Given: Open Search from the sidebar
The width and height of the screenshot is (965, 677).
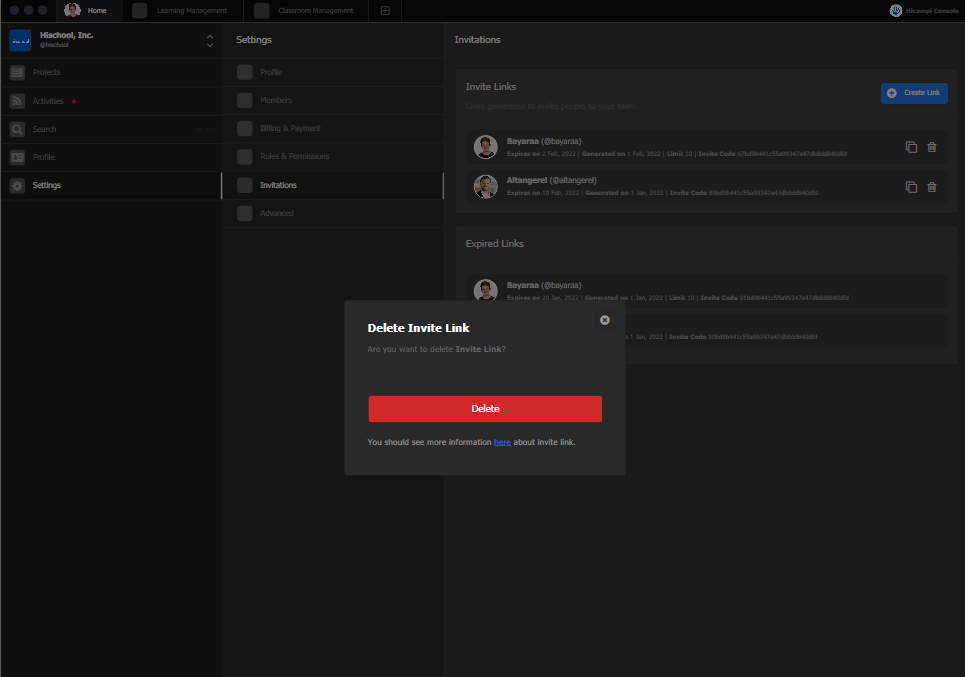Looking at the screenshot, I should (x=44, y=129).
